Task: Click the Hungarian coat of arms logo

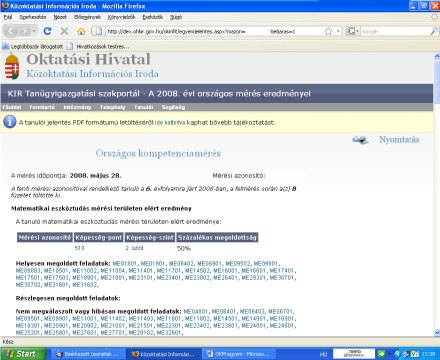Action: point(12,67)
